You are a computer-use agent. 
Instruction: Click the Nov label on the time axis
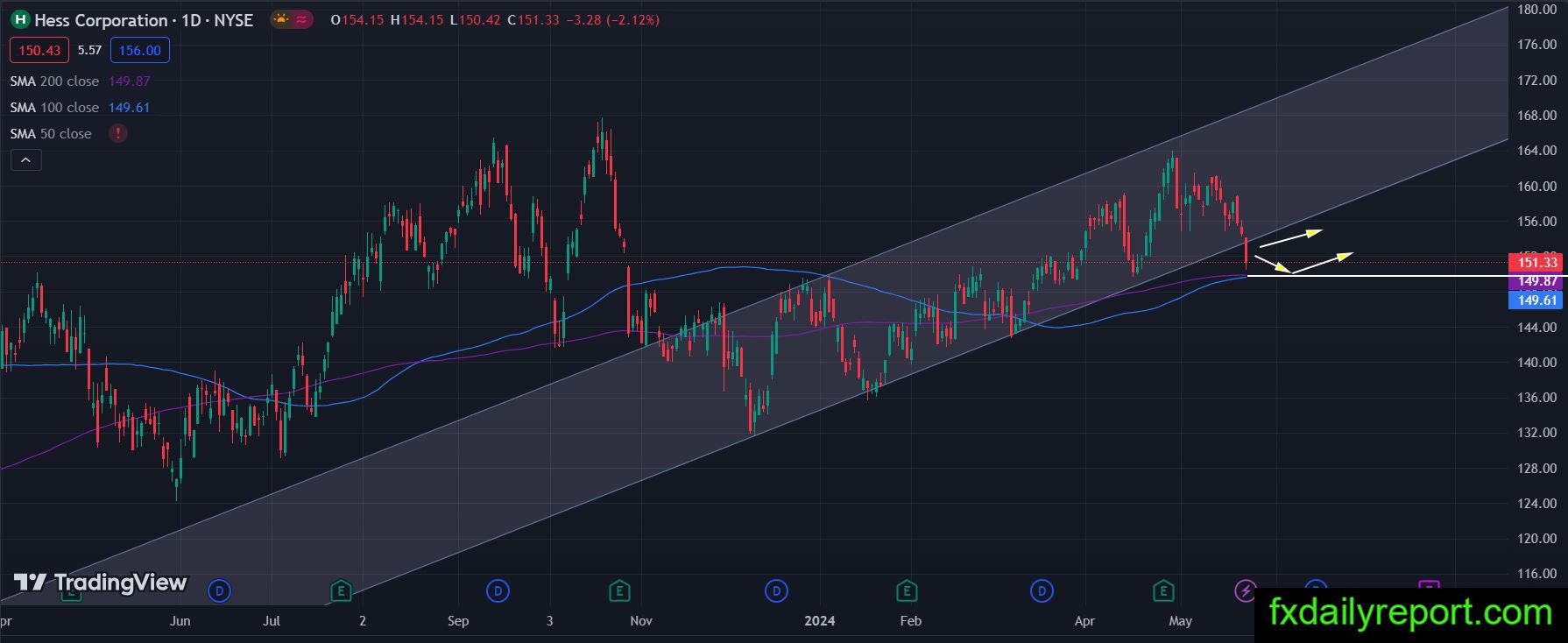tap(641, 620)
